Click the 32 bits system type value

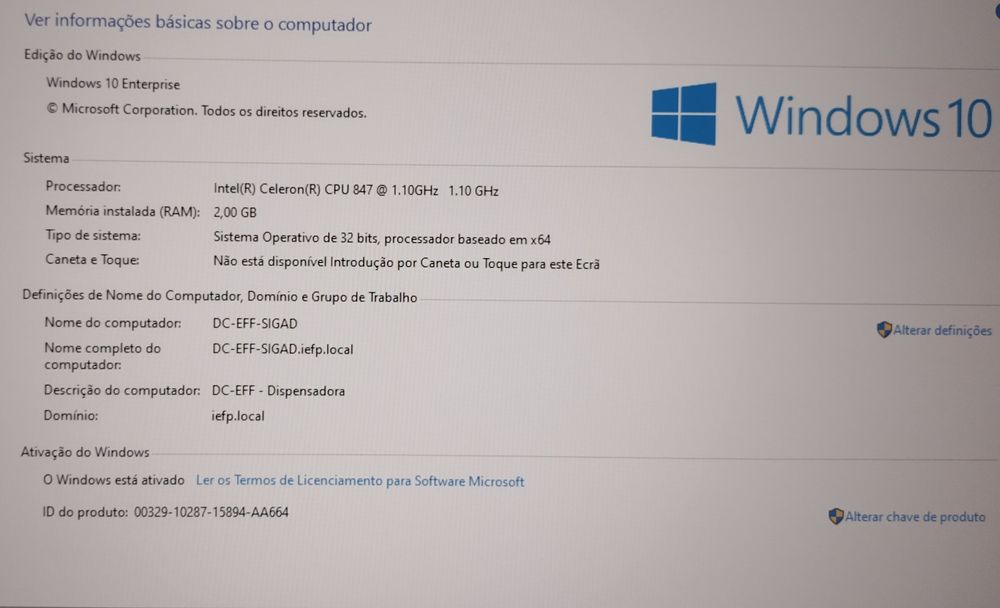tap(382, 239)
